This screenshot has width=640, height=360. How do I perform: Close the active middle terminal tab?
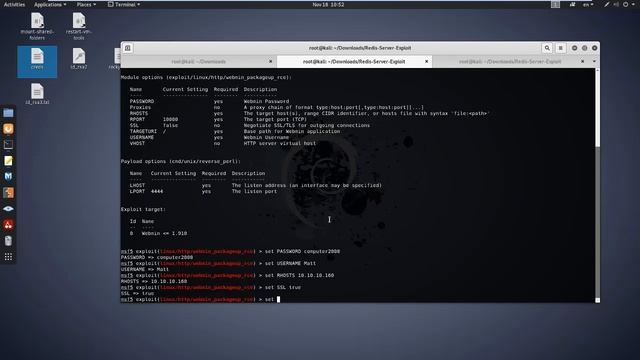click(427, 62)
